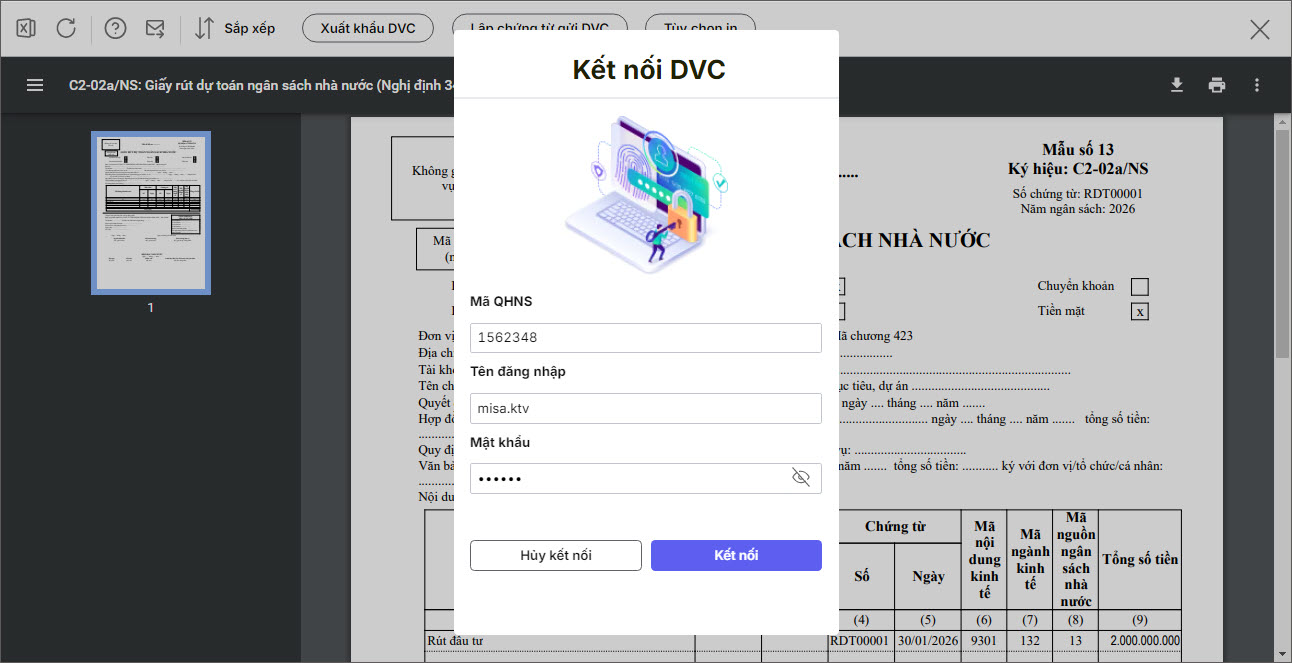Viewport: 1292px width, 663px height.
Task: Click the Excel export icon
Action: tap(26, 28)
